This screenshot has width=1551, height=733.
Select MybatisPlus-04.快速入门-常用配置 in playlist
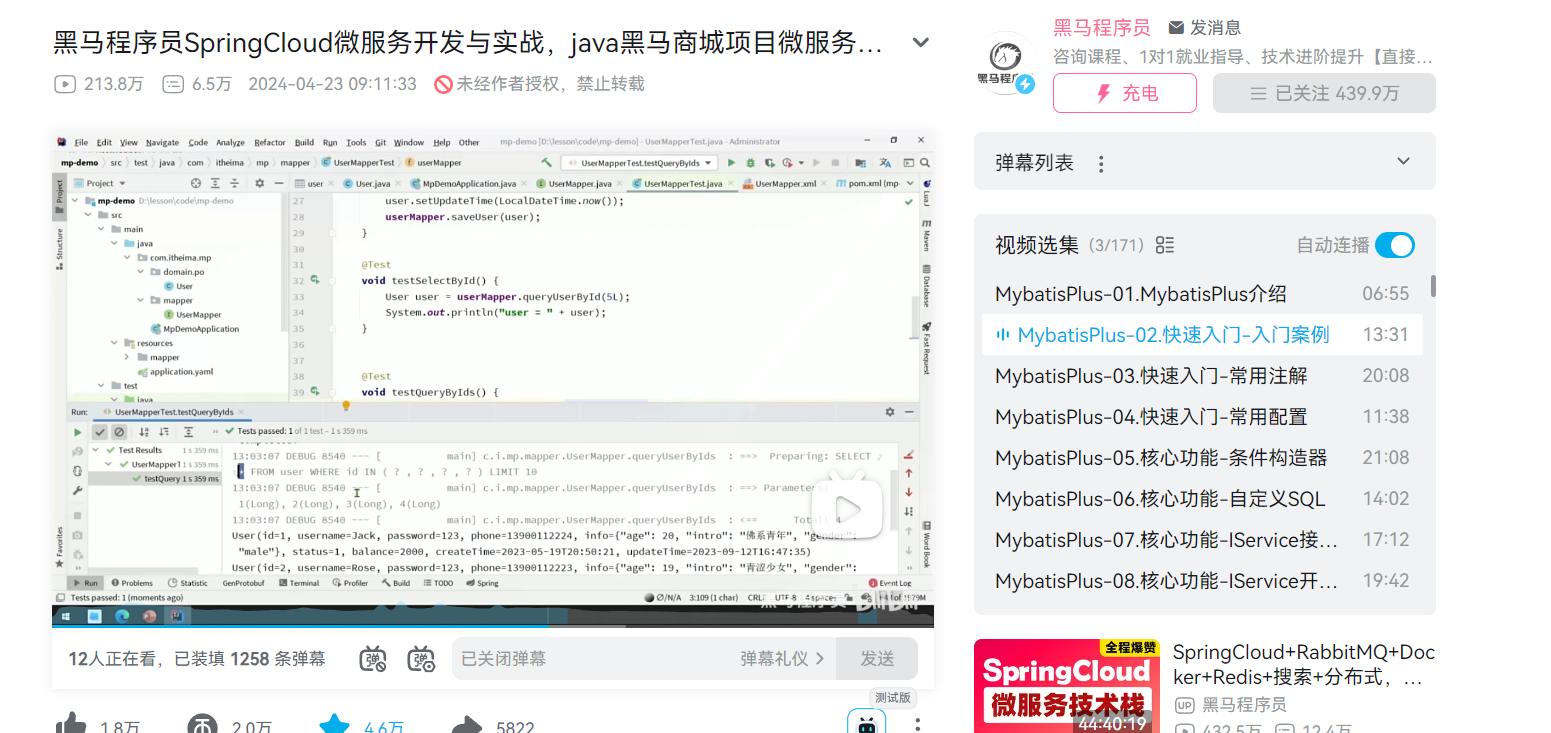click(x=1202, y=417)
